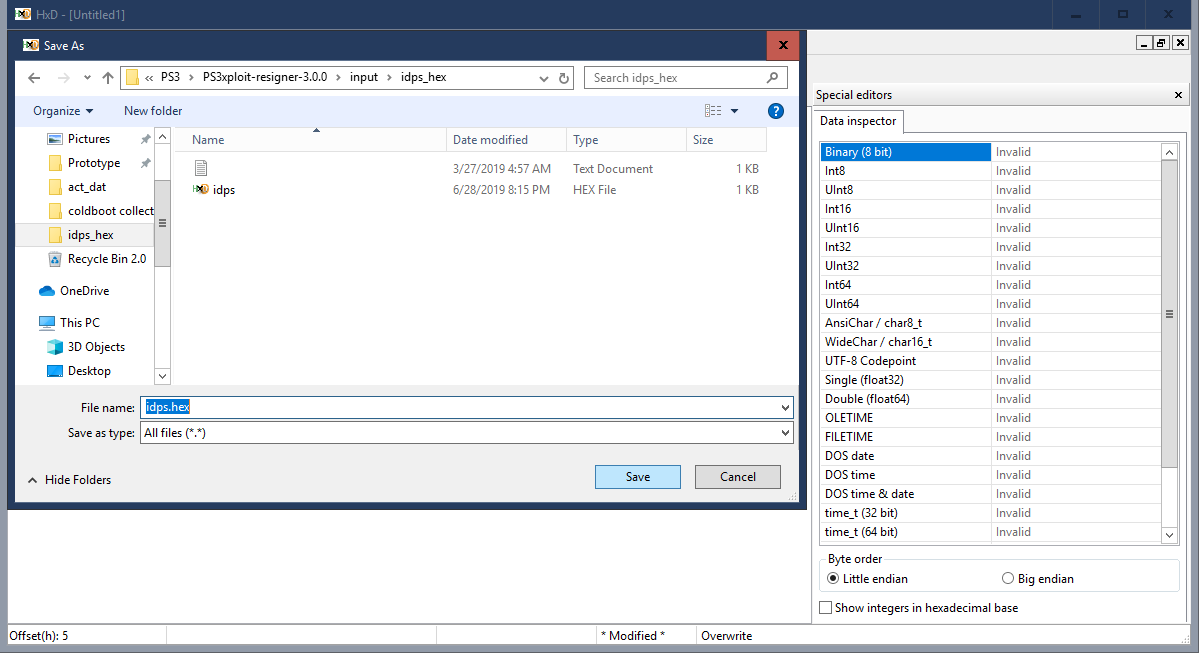Select the idps file name text
1200x654 pixels.
click(x=224, y=190)
